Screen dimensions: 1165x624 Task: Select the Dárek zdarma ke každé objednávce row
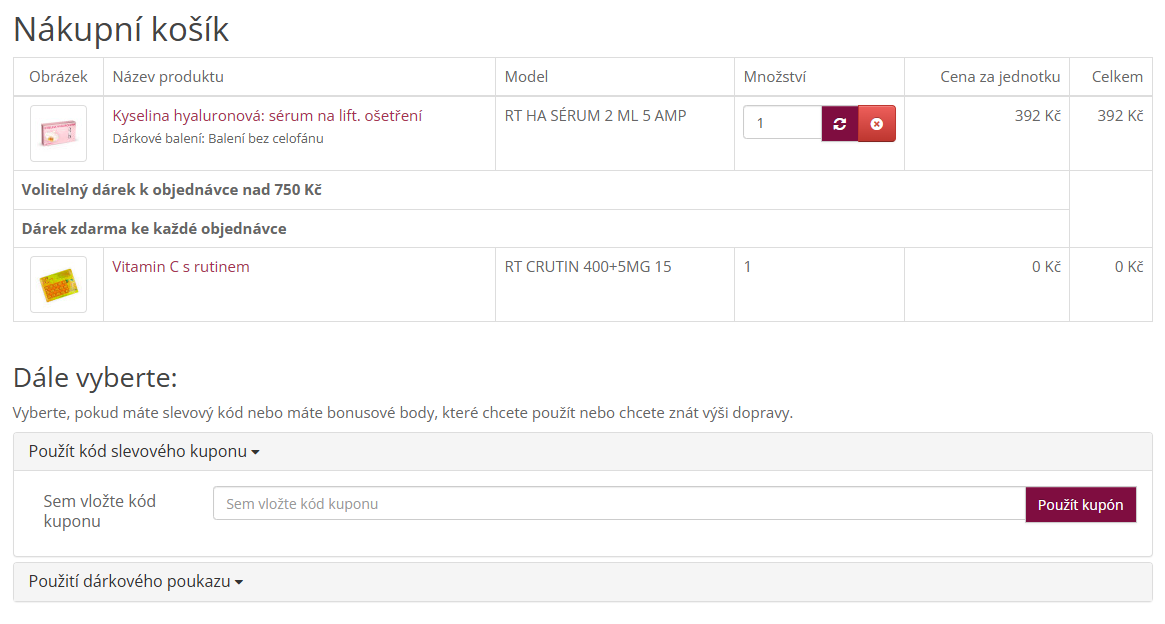tap(154, 229)
